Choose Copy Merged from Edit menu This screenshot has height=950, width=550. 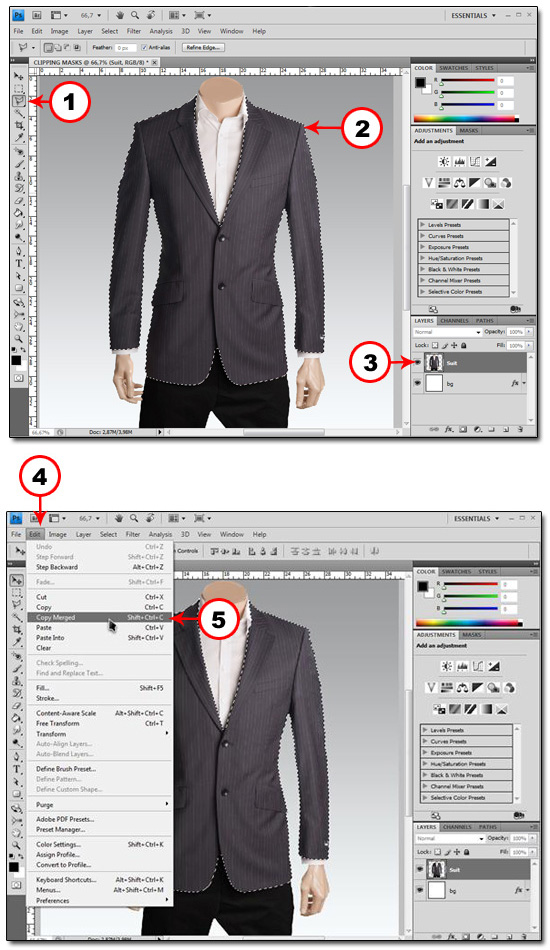coord(101,617)
